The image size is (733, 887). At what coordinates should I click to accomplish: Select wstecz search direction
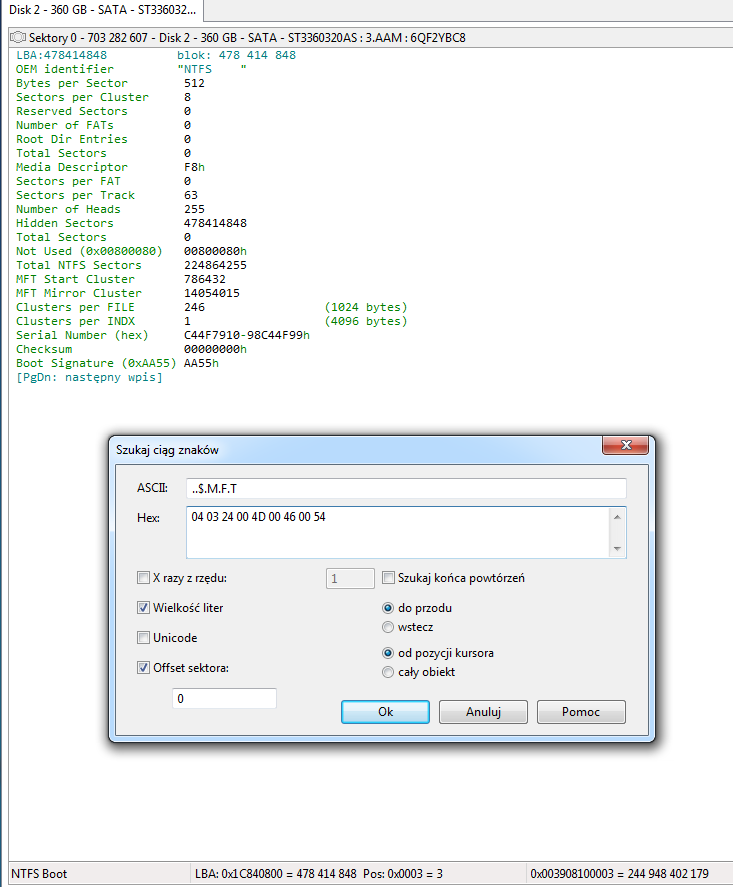pos(388,627)
